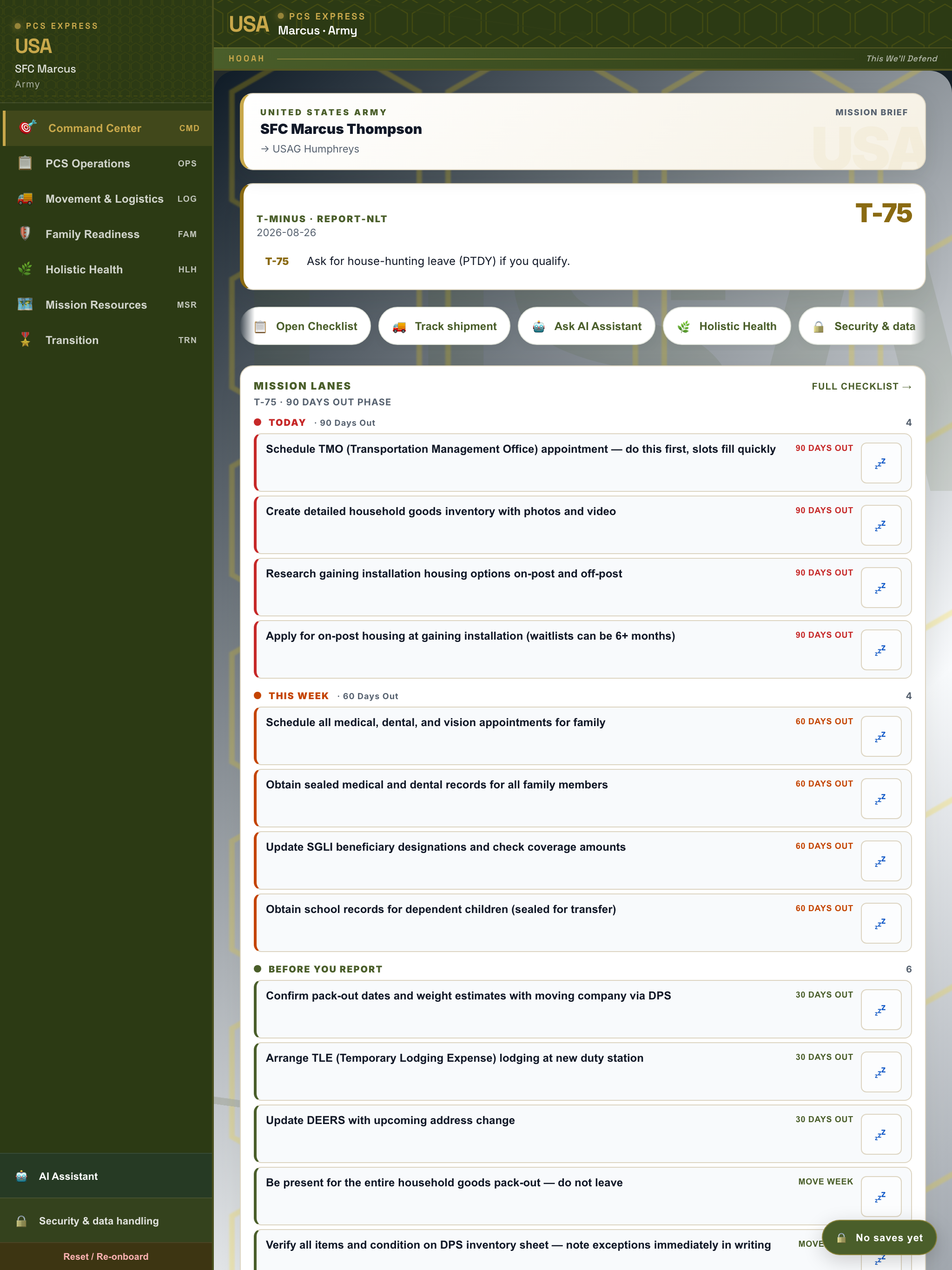Open Verify all items on DPS inventory card
This screenshot has width=952, height=1270.
582,1250
